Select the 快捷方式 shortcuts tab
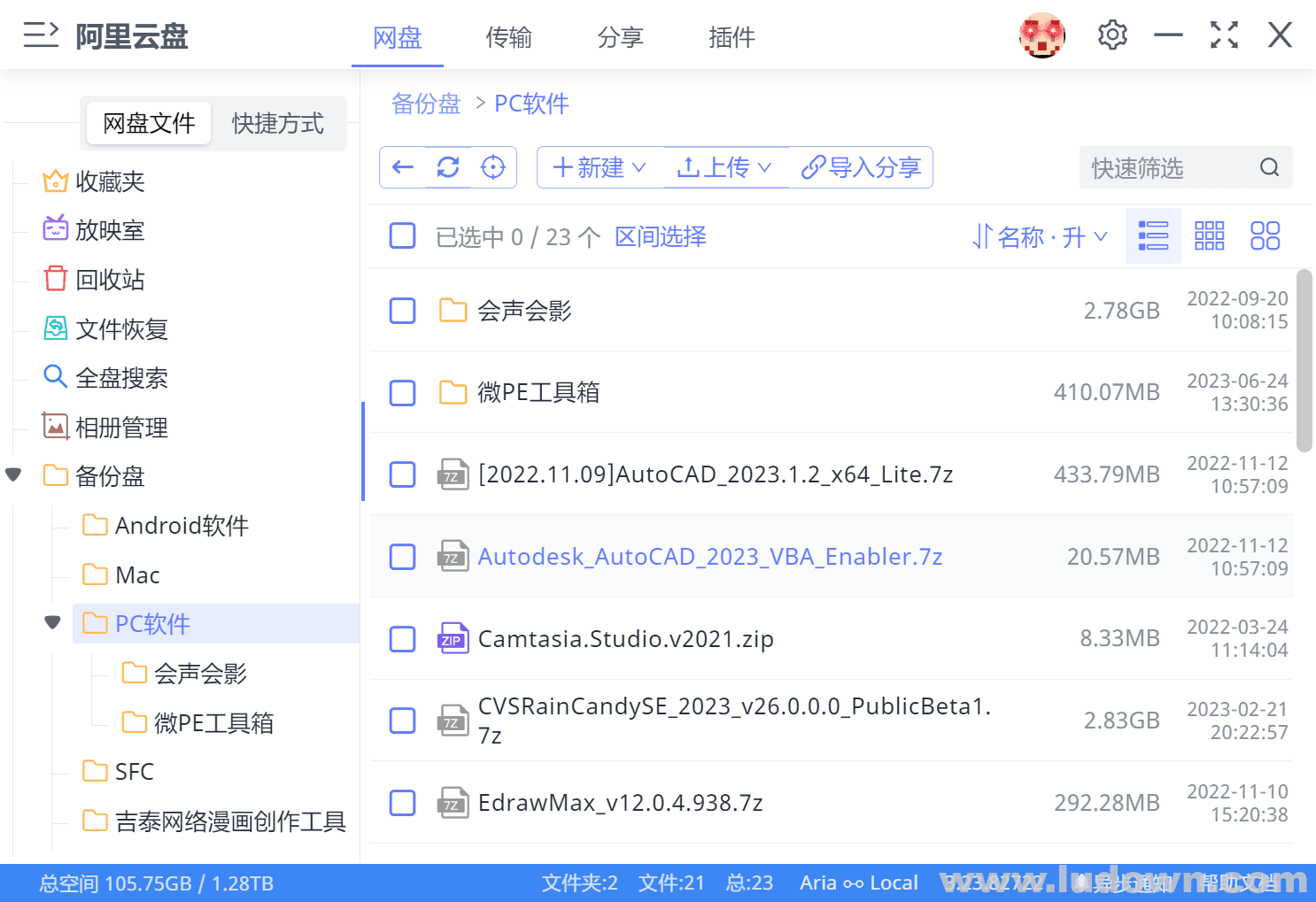 click(x=278, y=123)
